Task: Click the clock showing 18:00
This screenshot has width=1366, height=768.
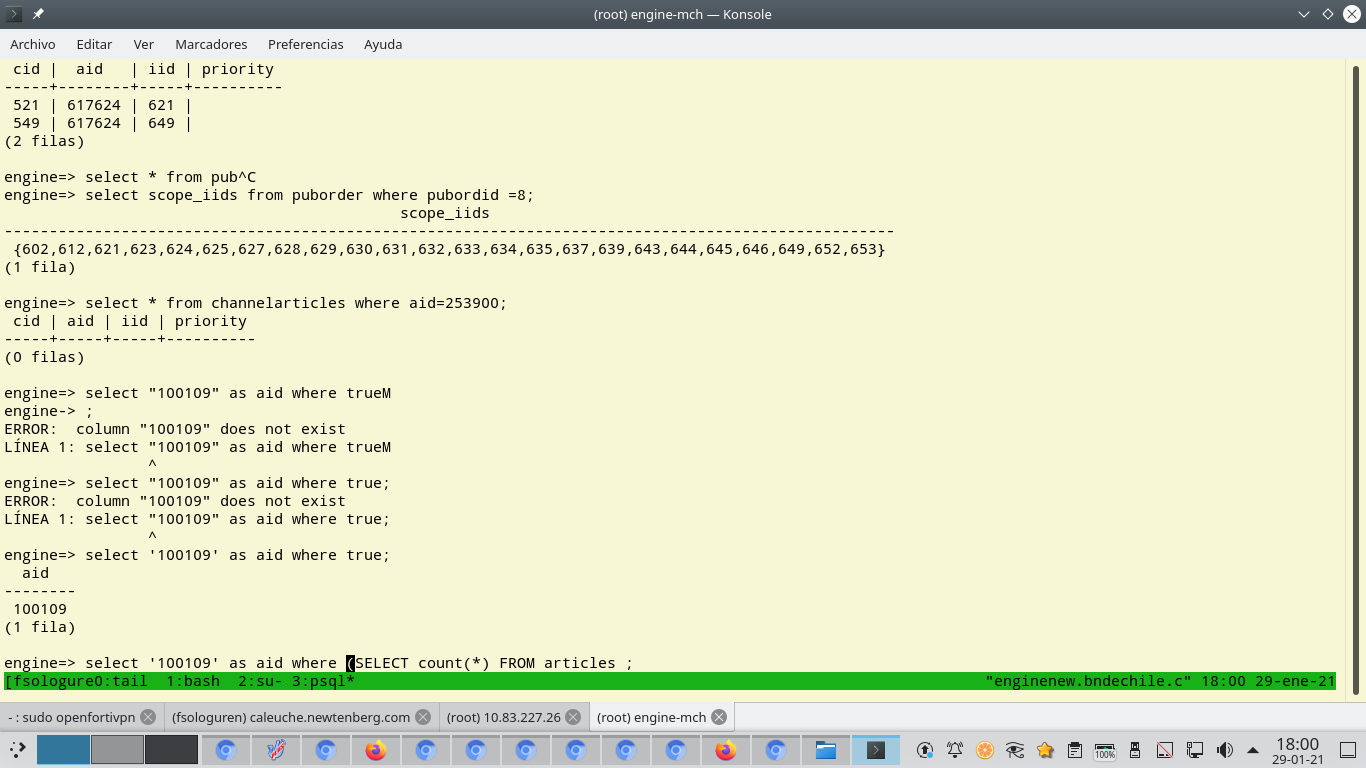Action: [1298, 750]
